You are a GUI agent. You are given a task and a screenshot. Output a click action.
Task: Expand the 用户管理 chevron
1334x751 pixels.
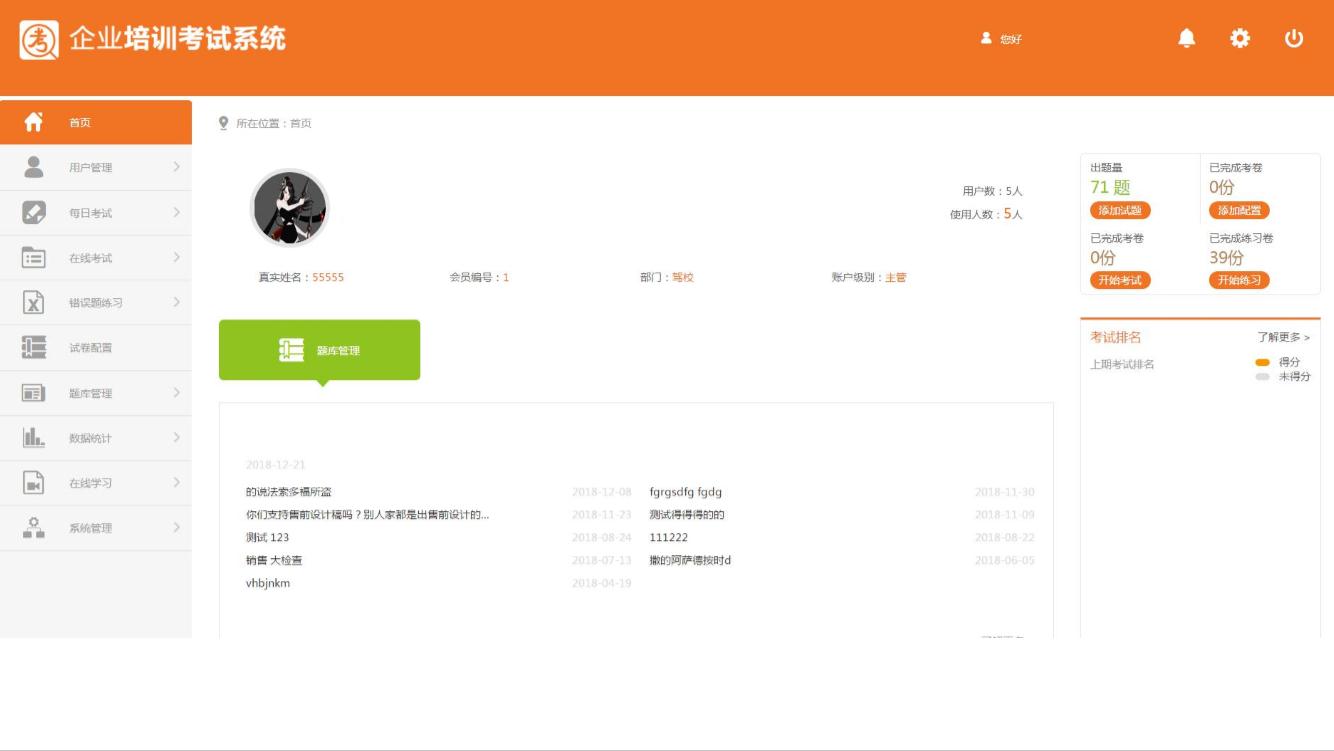176,167
